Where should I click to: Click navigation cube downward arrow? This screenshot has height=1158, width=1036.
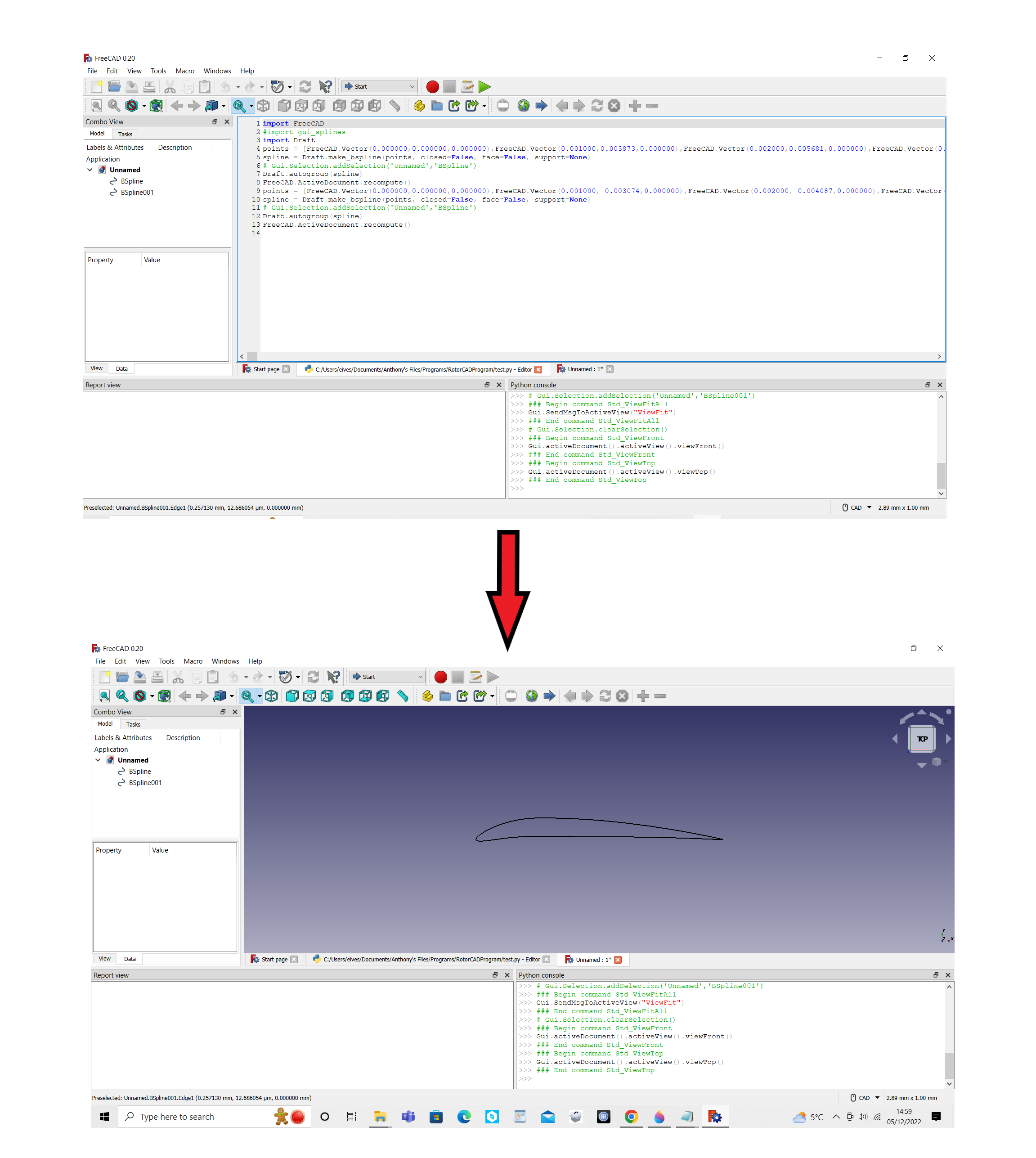(922, 765)
